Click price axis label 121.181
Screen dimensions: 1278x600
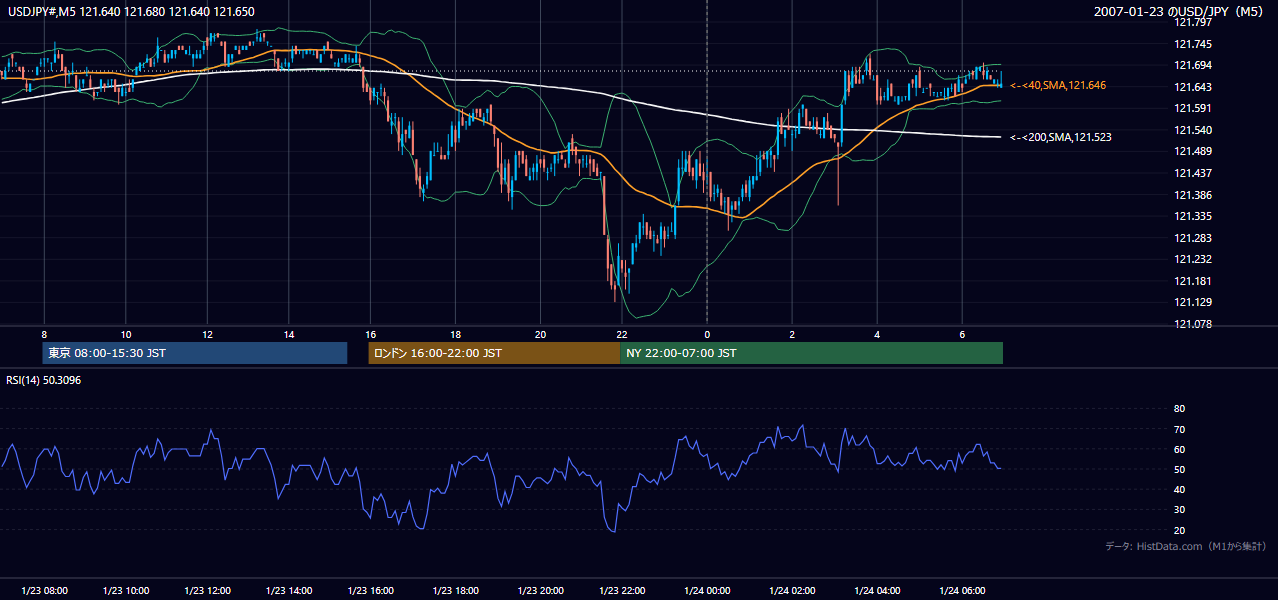[1192, 281]
